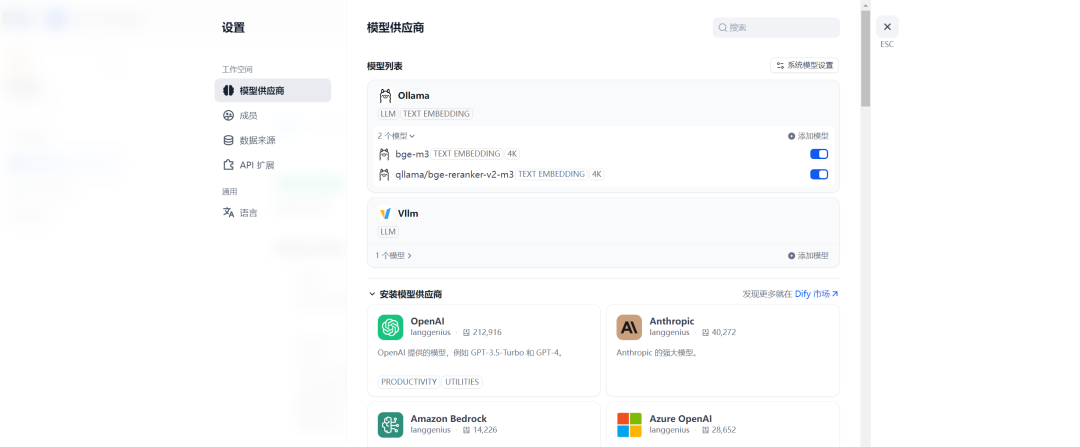Screen dimensions: 1080x447
Task: Click the 模型列表 heading text
Action: pyautogui.click(x=384, y=66)
